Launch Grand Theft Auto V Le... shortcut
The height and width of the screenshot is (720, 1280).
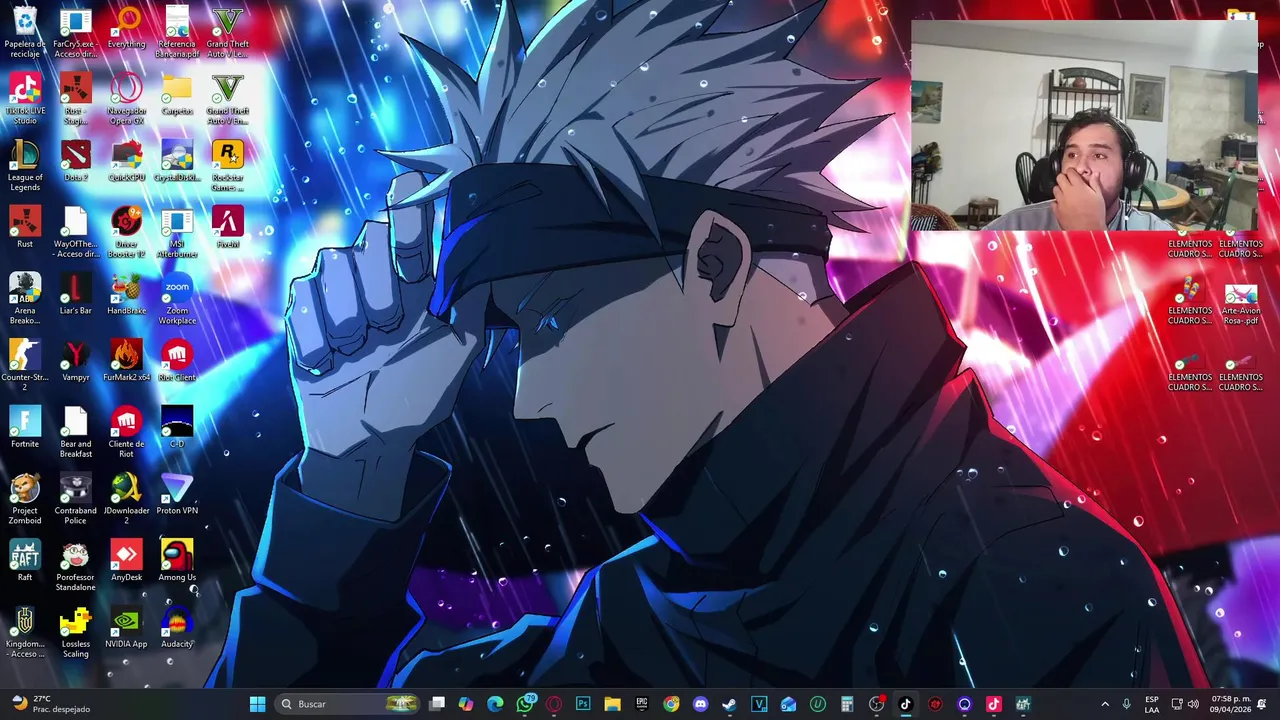coord(228,31)
